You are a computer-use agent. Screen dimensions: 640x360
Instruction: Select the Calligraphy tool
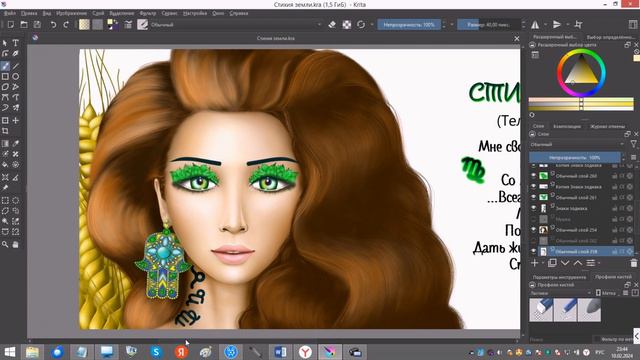click(x=16, y=53)
